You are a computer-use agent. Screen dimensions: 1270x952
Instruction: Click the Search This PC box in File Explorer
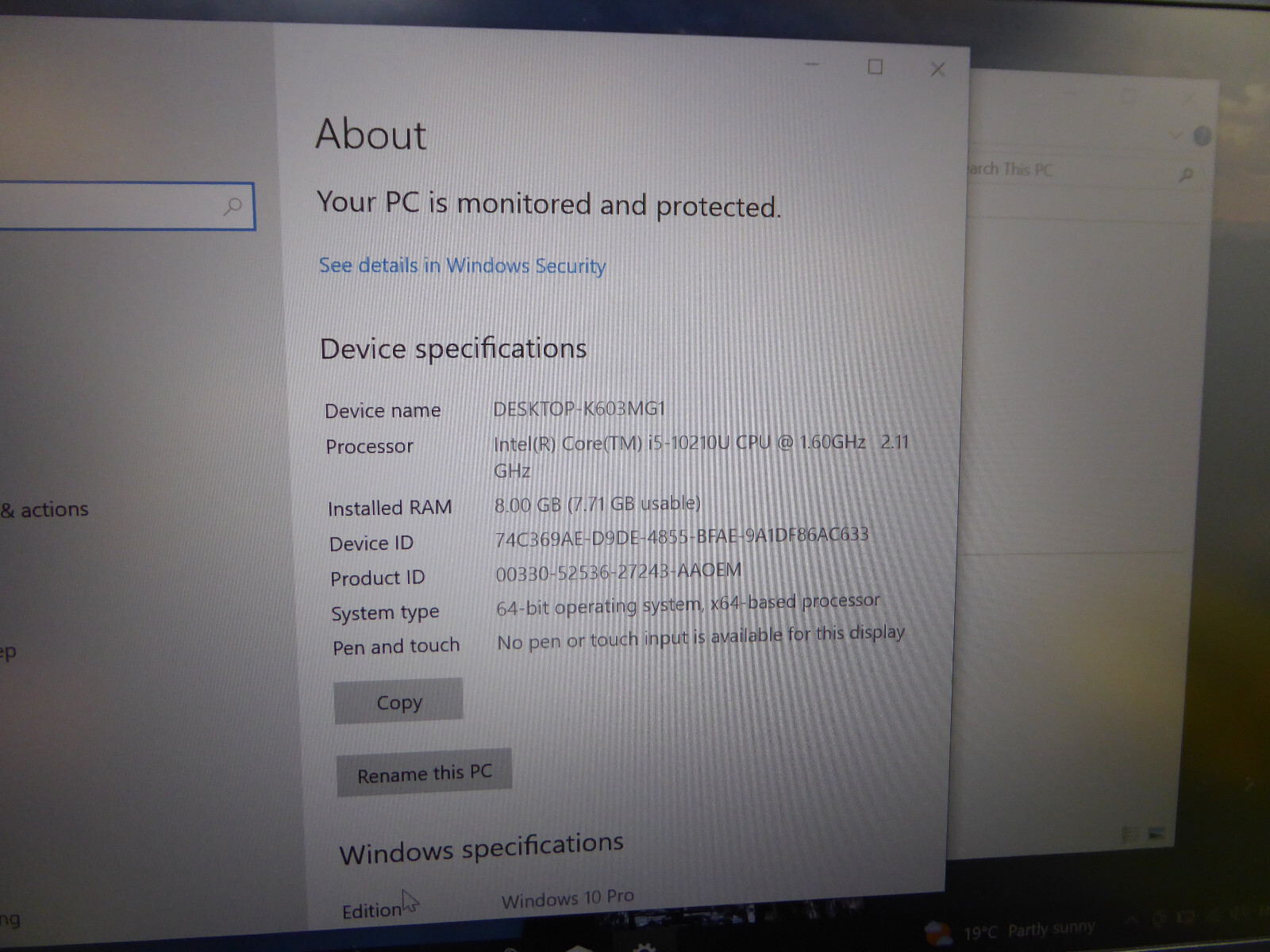pyautogui.click(x=1079, y=171)
